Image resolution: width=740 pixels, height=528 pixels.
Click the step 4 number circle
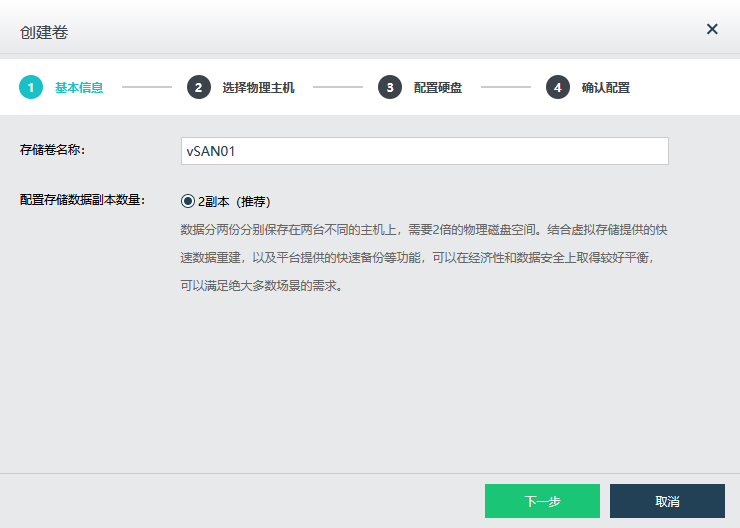pos(558,87)
